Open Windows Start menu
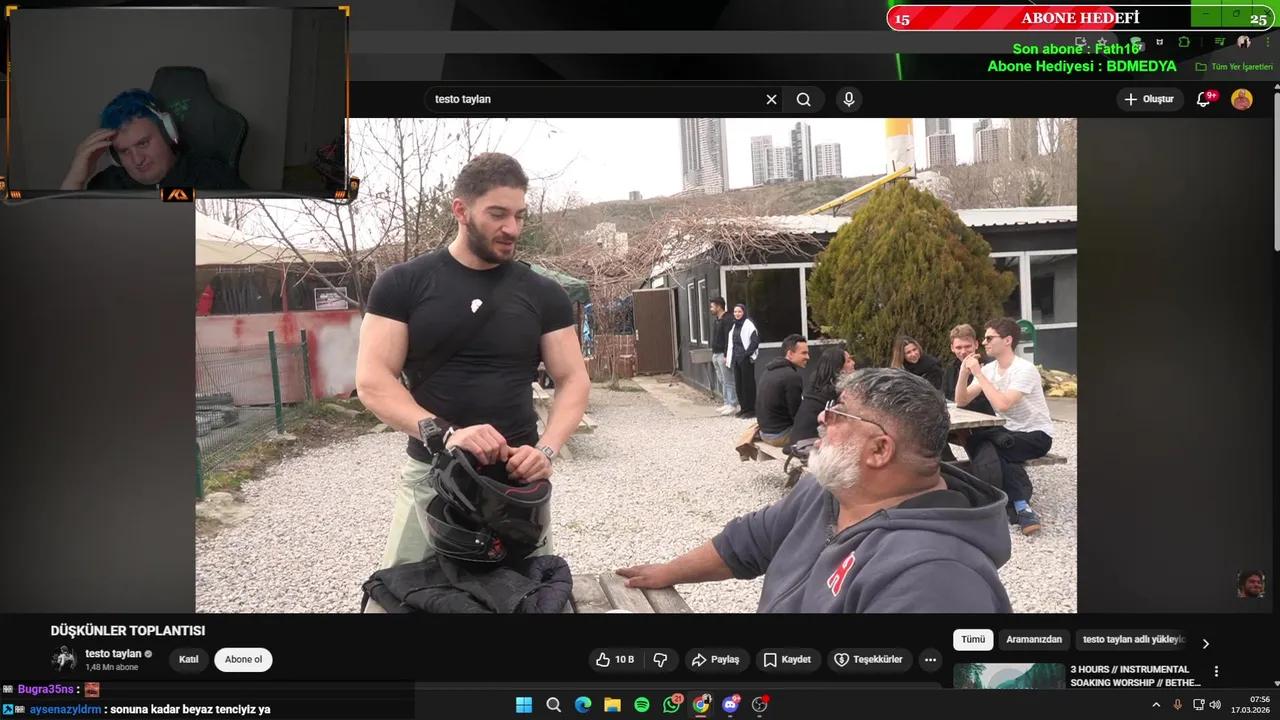 coord(524,705)
